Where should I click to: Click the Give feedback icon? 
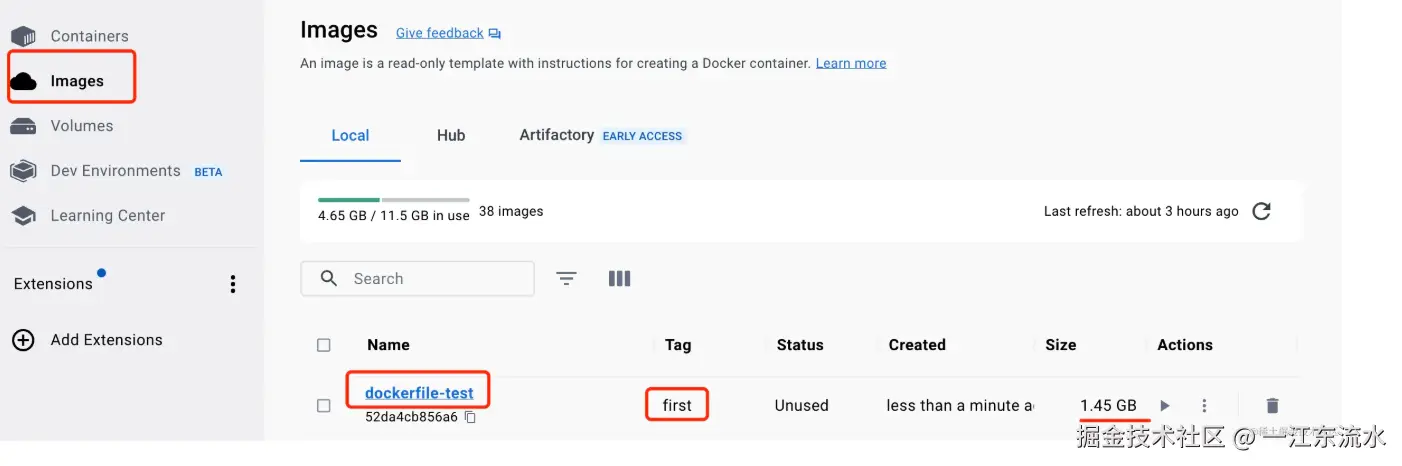tap(495, 33)
